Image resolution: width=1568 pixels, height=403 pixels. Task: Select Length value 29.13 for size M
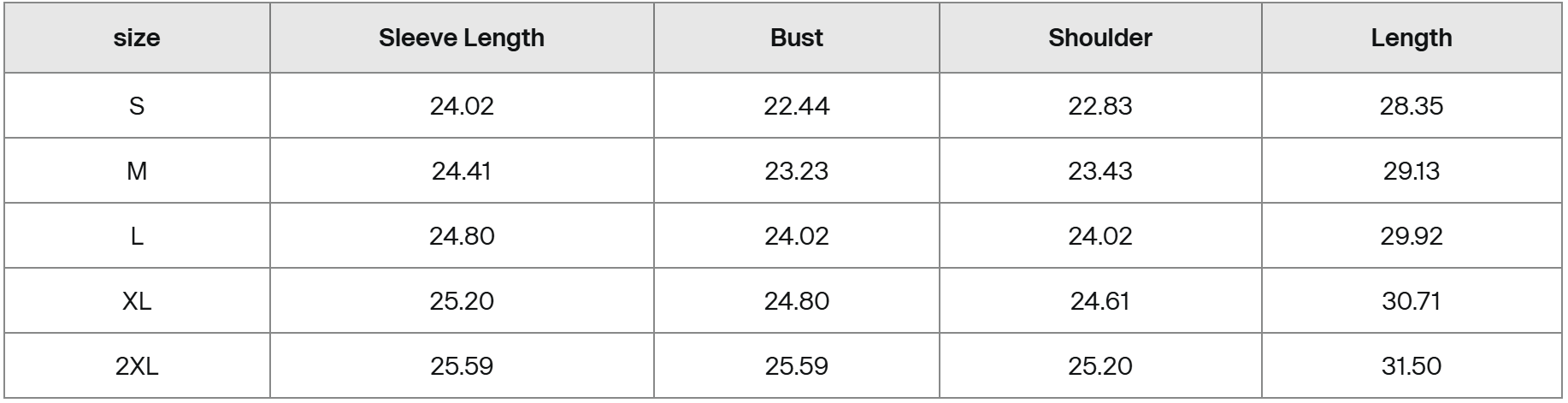click(x=1411, y=171)
